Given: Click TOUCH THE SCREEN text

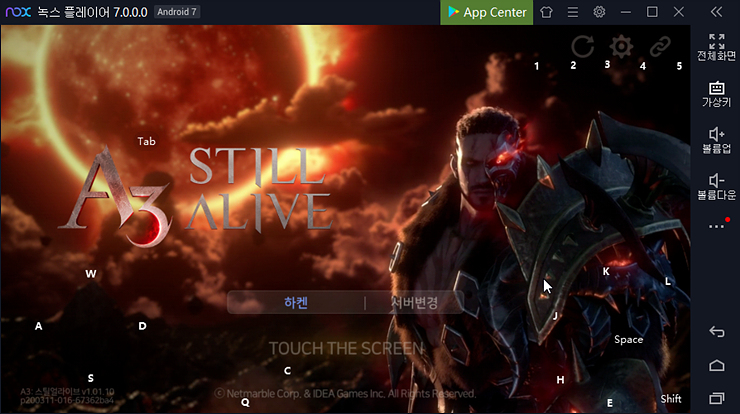Looking at the screenshot, I should point(346,348).
